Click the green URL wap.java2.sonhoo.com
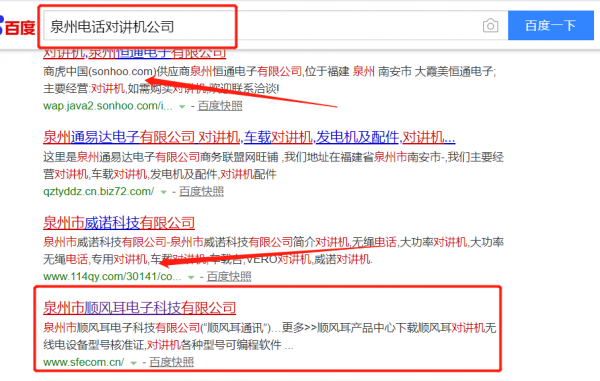 click(108, 106)
